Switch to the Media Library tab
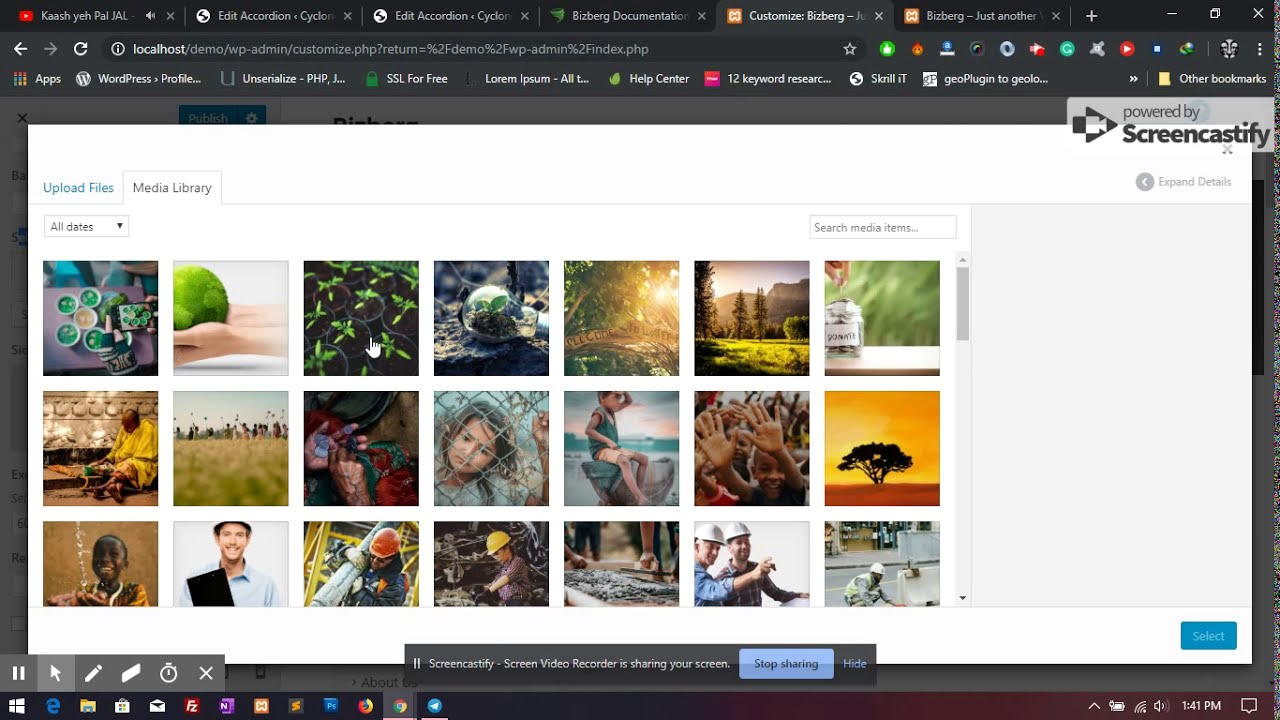This screenshot has height=720, width=1280. coord(172,188)
